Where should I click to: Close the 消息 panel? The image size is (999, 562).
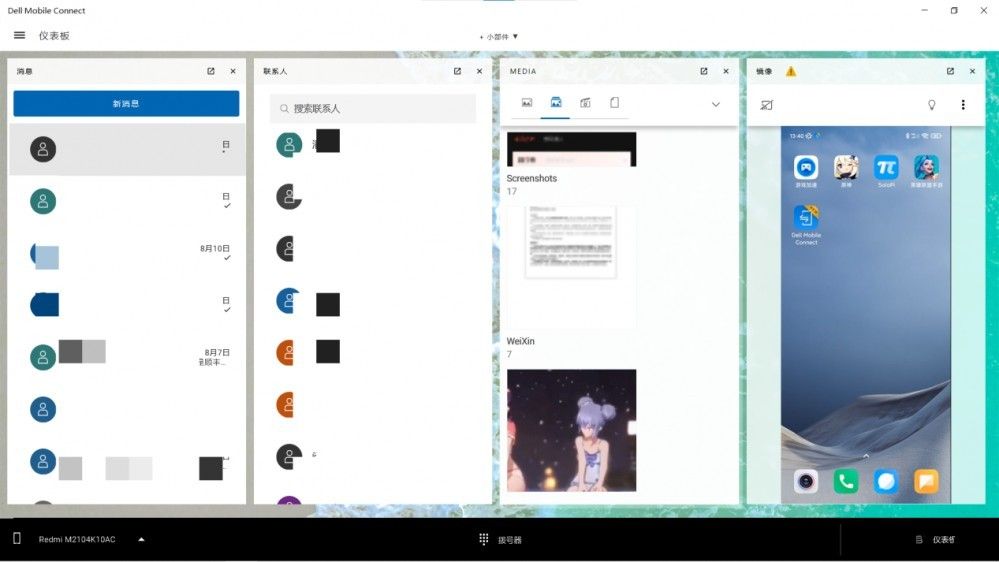click(x=233, y=71)
